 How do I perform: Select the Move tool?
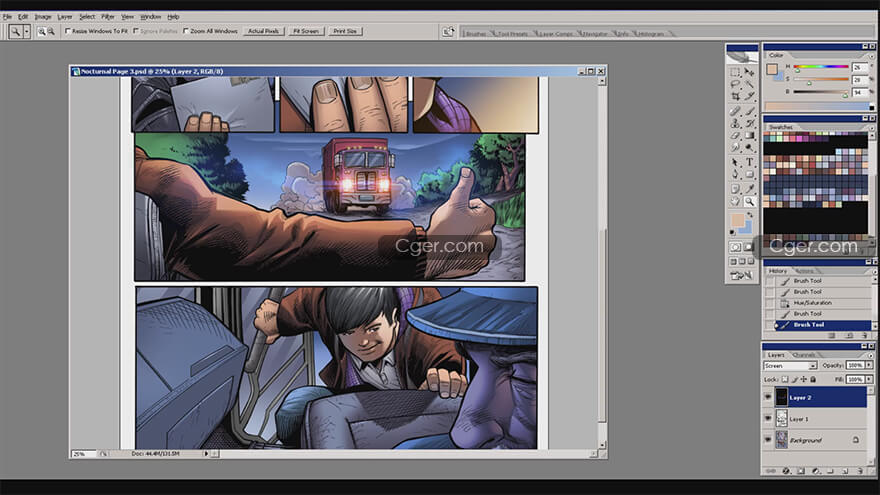749,72
